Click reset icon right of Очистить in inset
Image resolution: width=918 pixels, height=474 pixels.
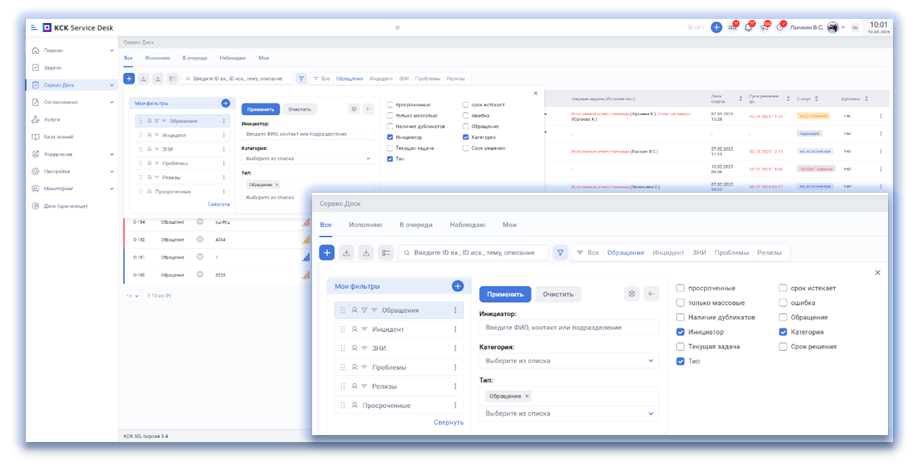click(632, 294)
